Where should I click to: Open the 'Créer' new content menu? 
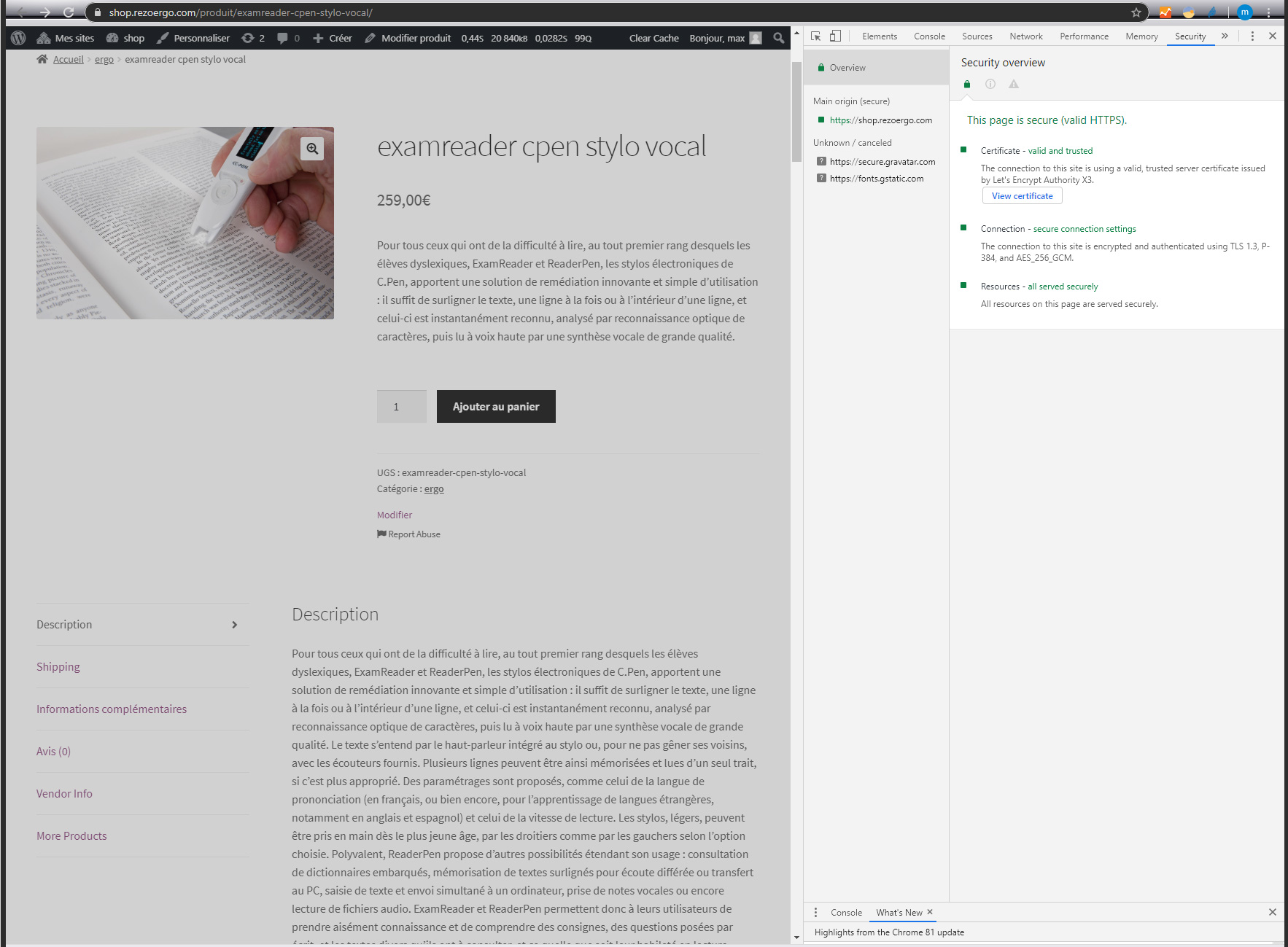(333, 38)
